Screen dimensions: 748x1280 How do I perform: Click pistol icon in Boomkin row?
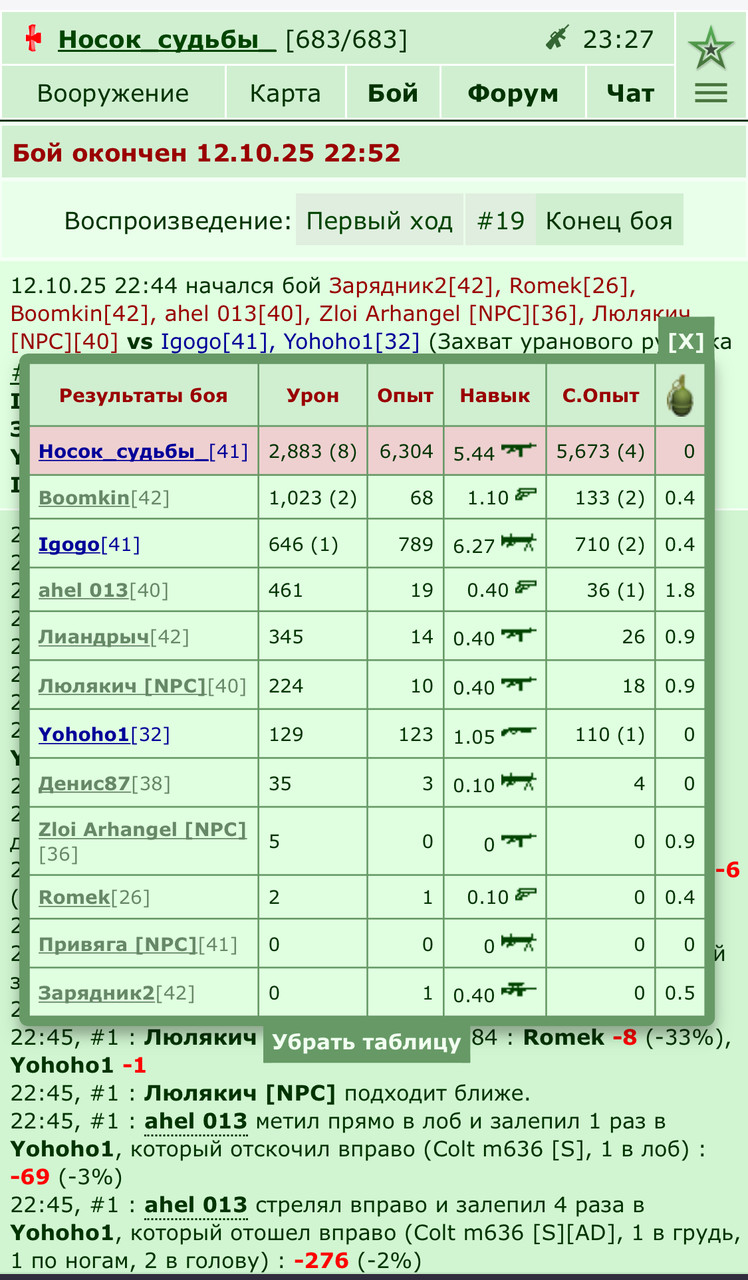click(526, 495)
